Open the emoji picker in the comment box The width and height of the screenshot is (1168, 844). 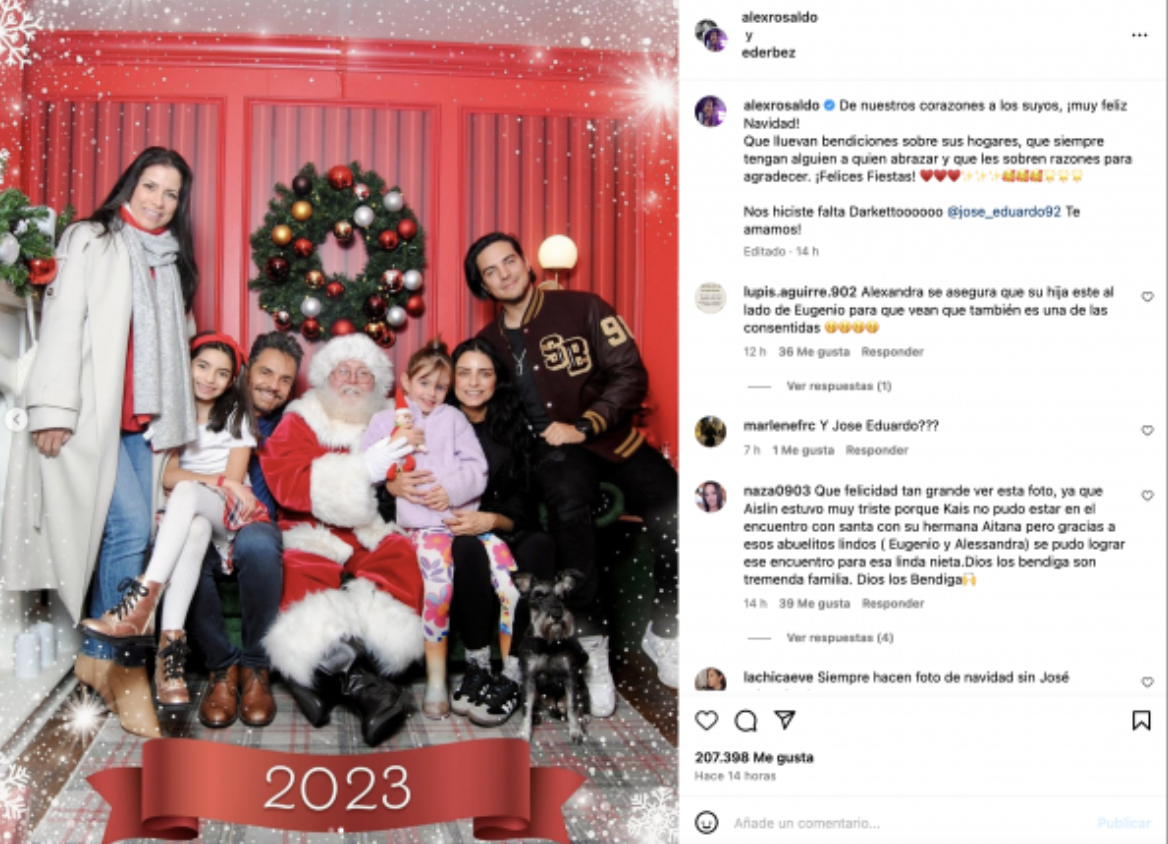706,822
